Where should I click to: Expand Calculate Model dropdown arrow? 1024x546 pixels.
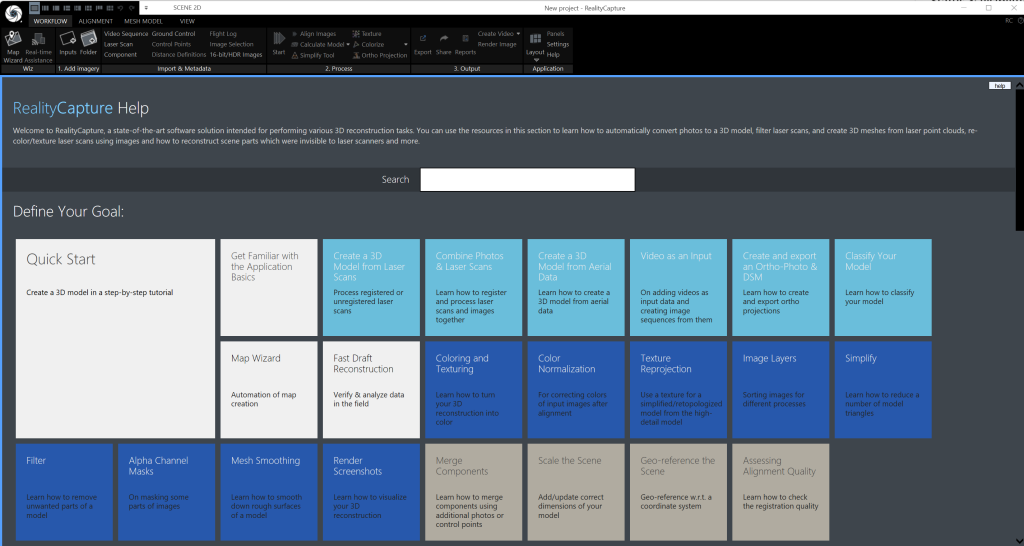click(x=348, y=44)
